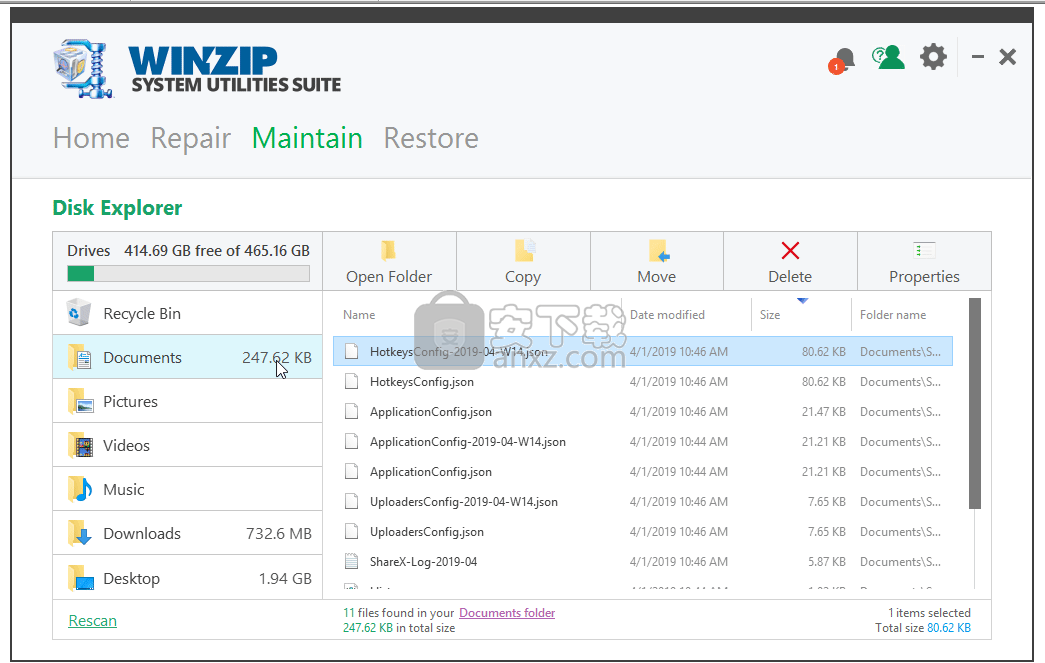Viewport: 1045px width, 663px height.
Task: Show Properties of the selected file
Action: 924,261
